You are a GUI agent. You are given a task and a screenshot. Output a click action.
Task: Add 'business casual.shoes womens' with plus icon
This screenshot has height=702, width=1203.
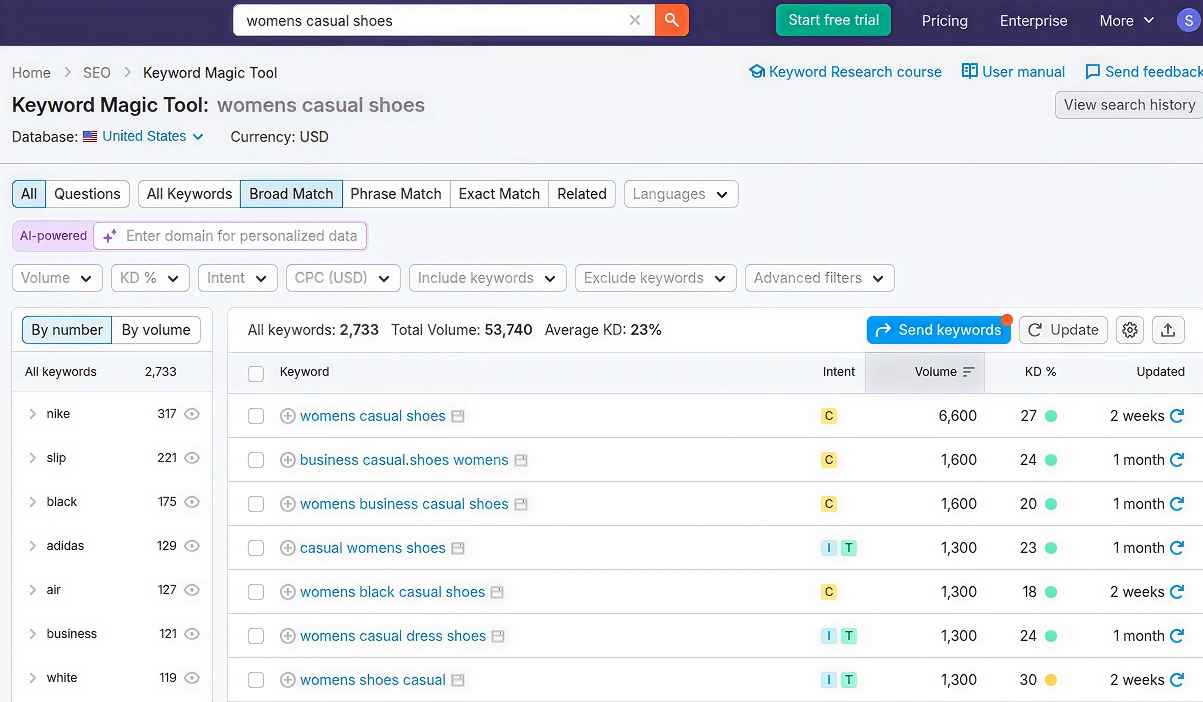tap(288, 460)
